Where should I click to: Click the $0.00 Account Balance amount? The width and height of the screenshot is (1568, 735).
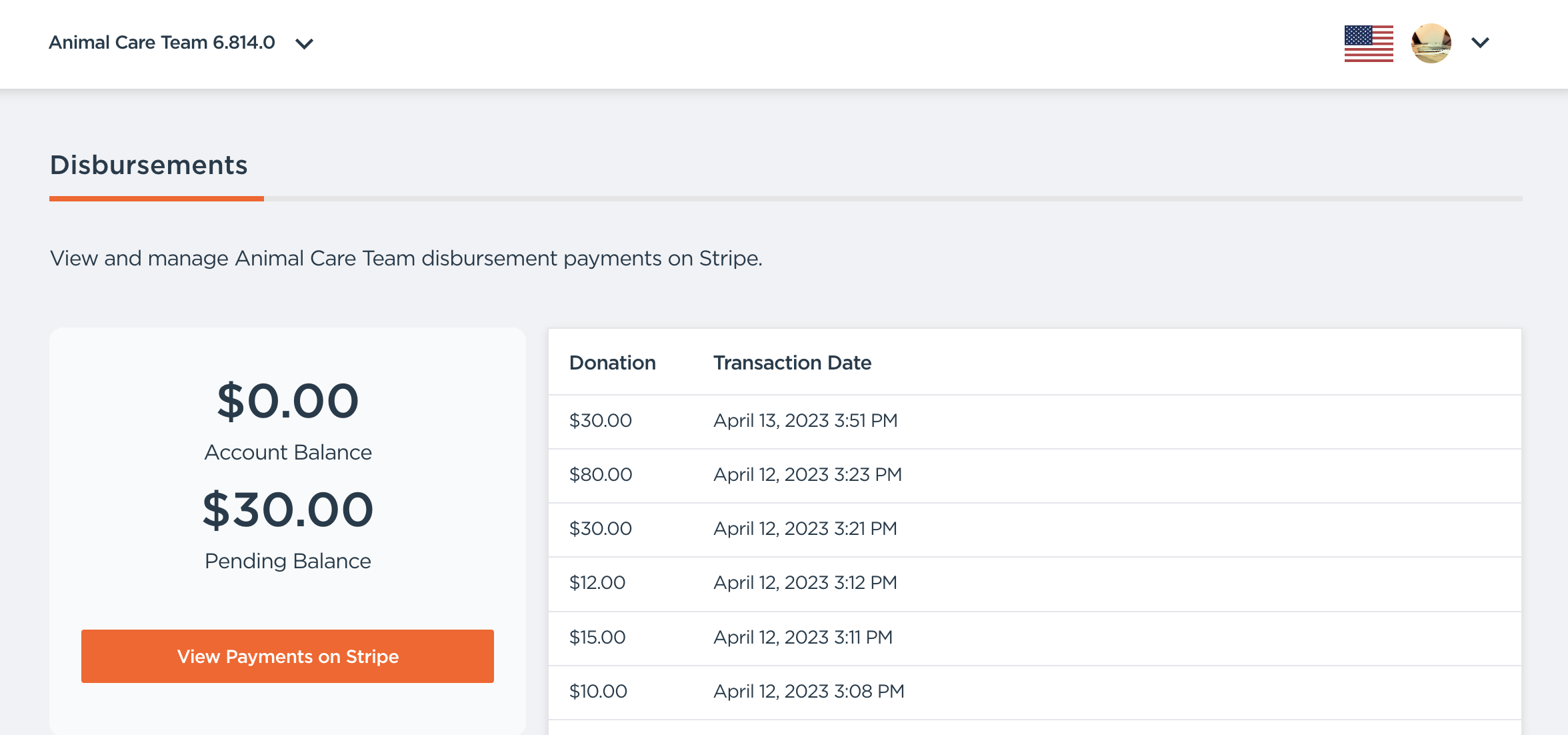click(288, 401)
